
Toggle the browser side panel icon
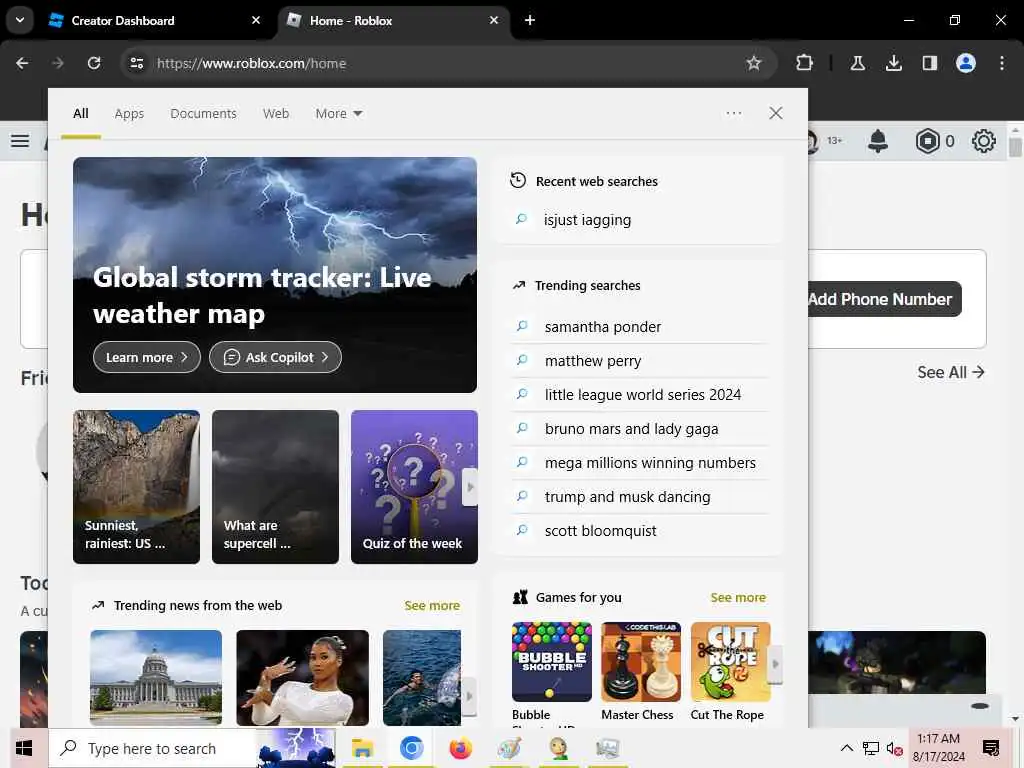coord(929,63)
